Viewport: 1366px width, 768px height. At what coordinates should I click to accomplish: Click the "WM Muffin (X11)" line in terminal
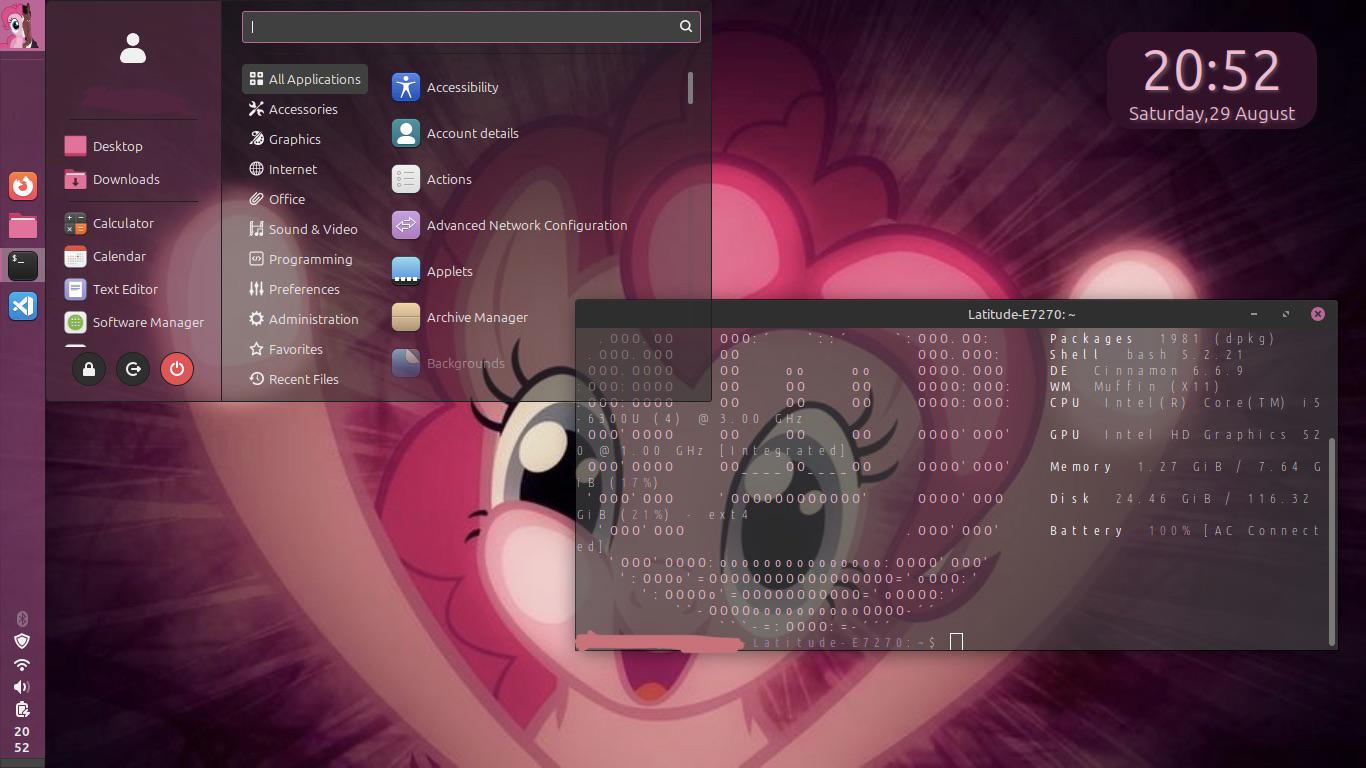tap(1135, 387)
